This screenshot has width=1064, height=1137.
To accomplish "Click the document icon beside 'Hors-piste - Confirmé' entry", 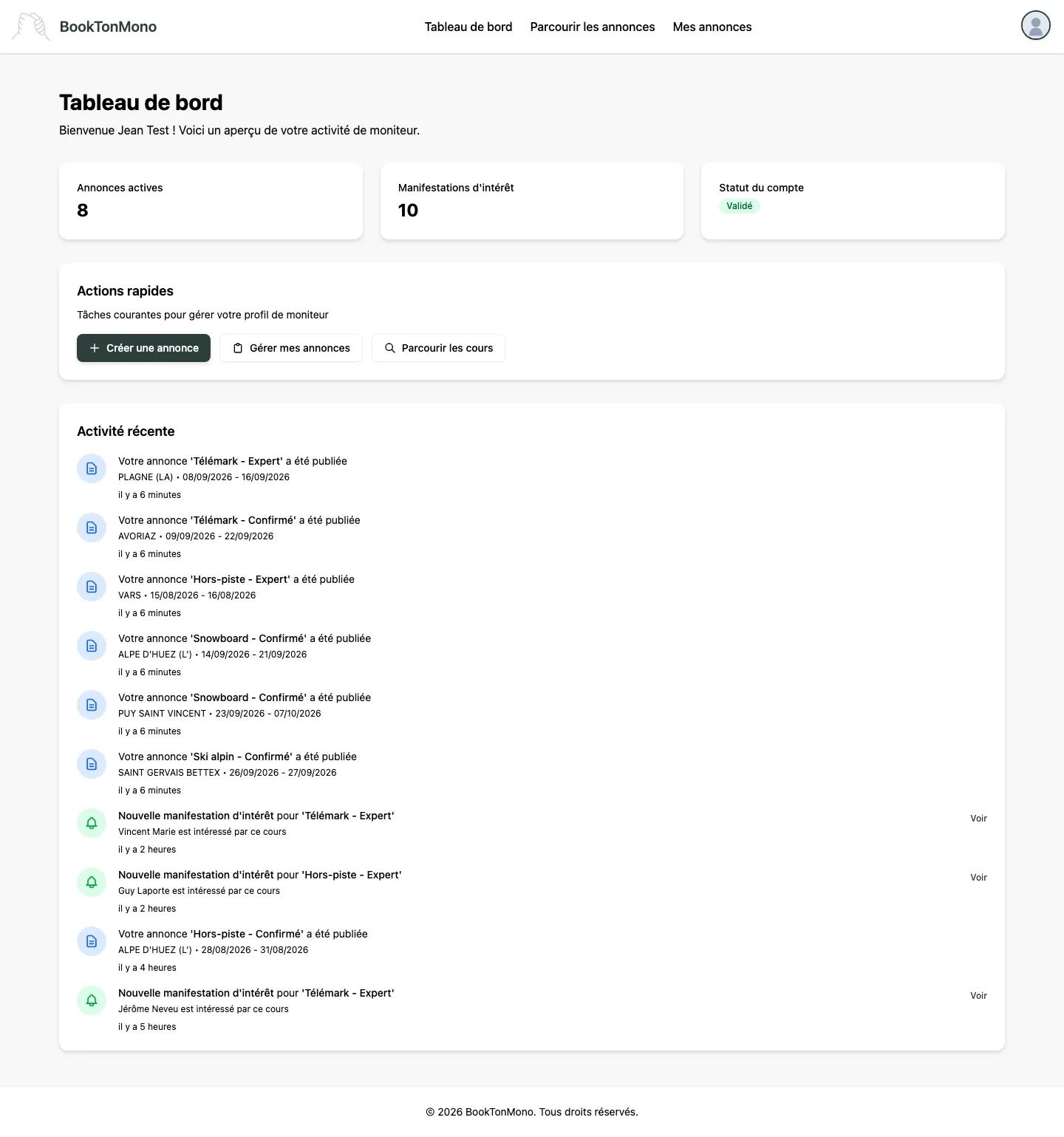I will coord(92,941).
